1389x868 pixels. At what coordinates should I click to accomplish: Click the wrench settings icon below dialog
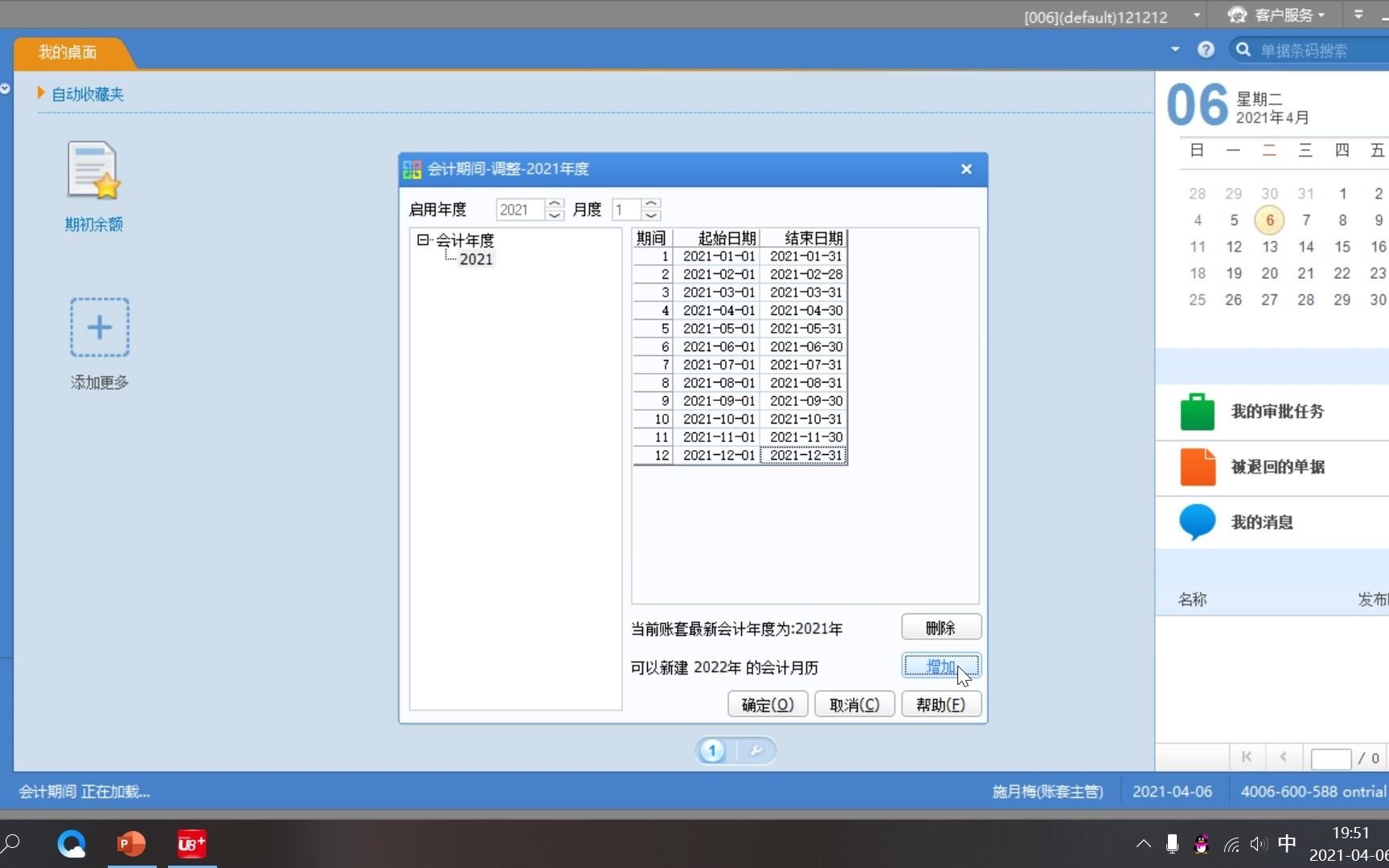(756, 751)
